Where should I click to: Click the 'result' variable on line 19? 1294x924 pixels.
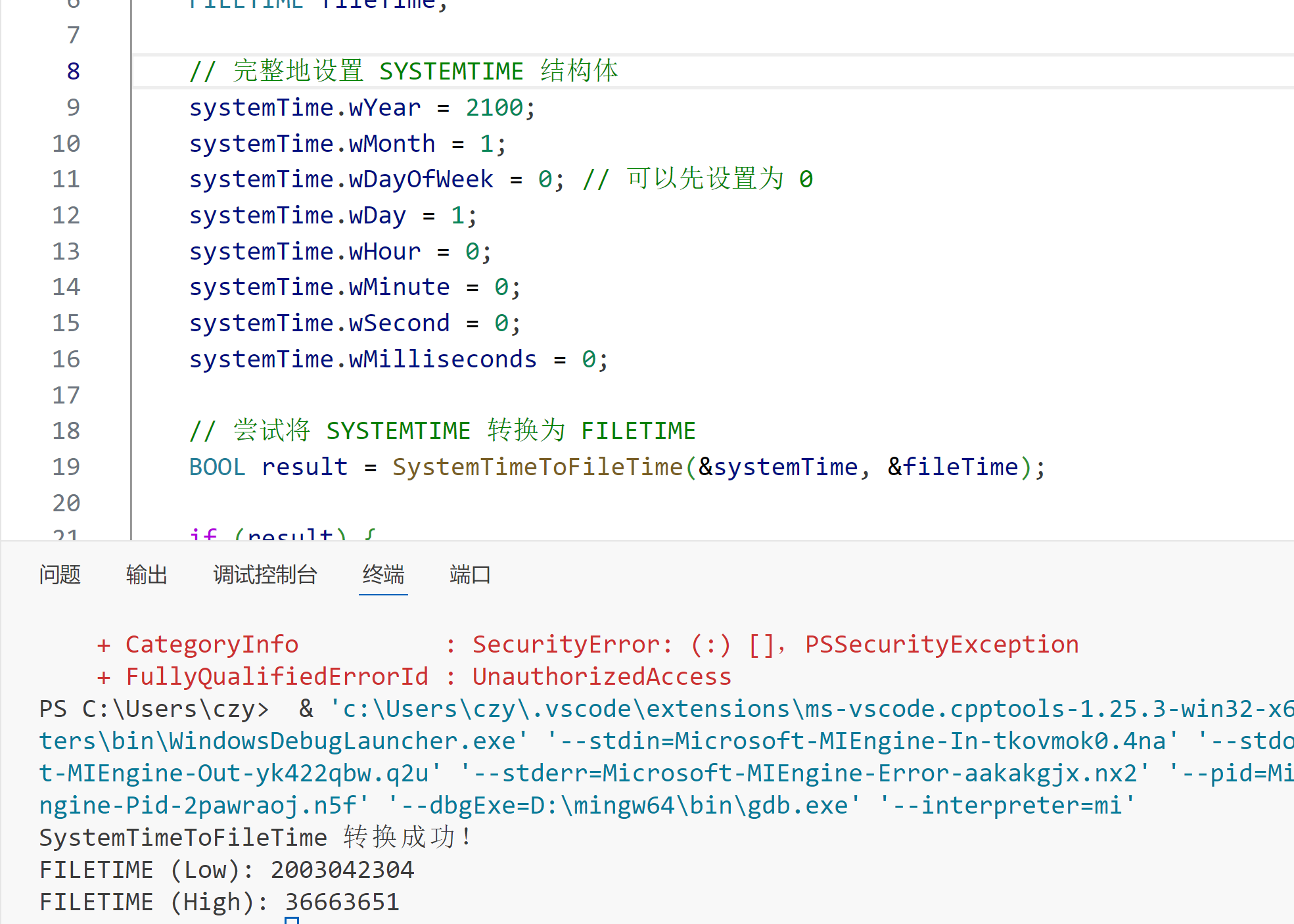[305, 467]
